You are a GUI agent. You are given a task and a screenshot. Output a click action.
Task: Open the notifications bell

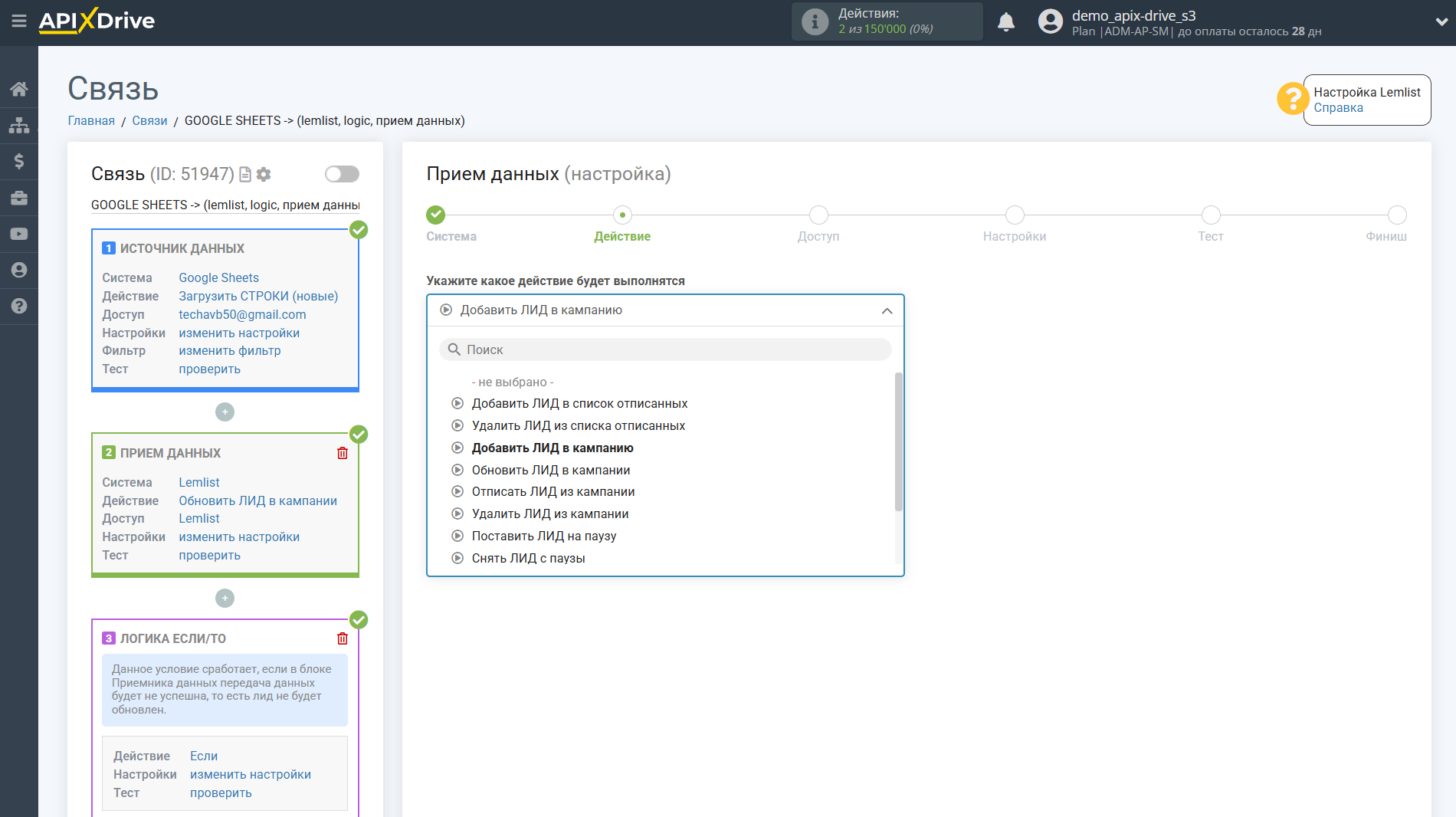(x=1006, y=22)
